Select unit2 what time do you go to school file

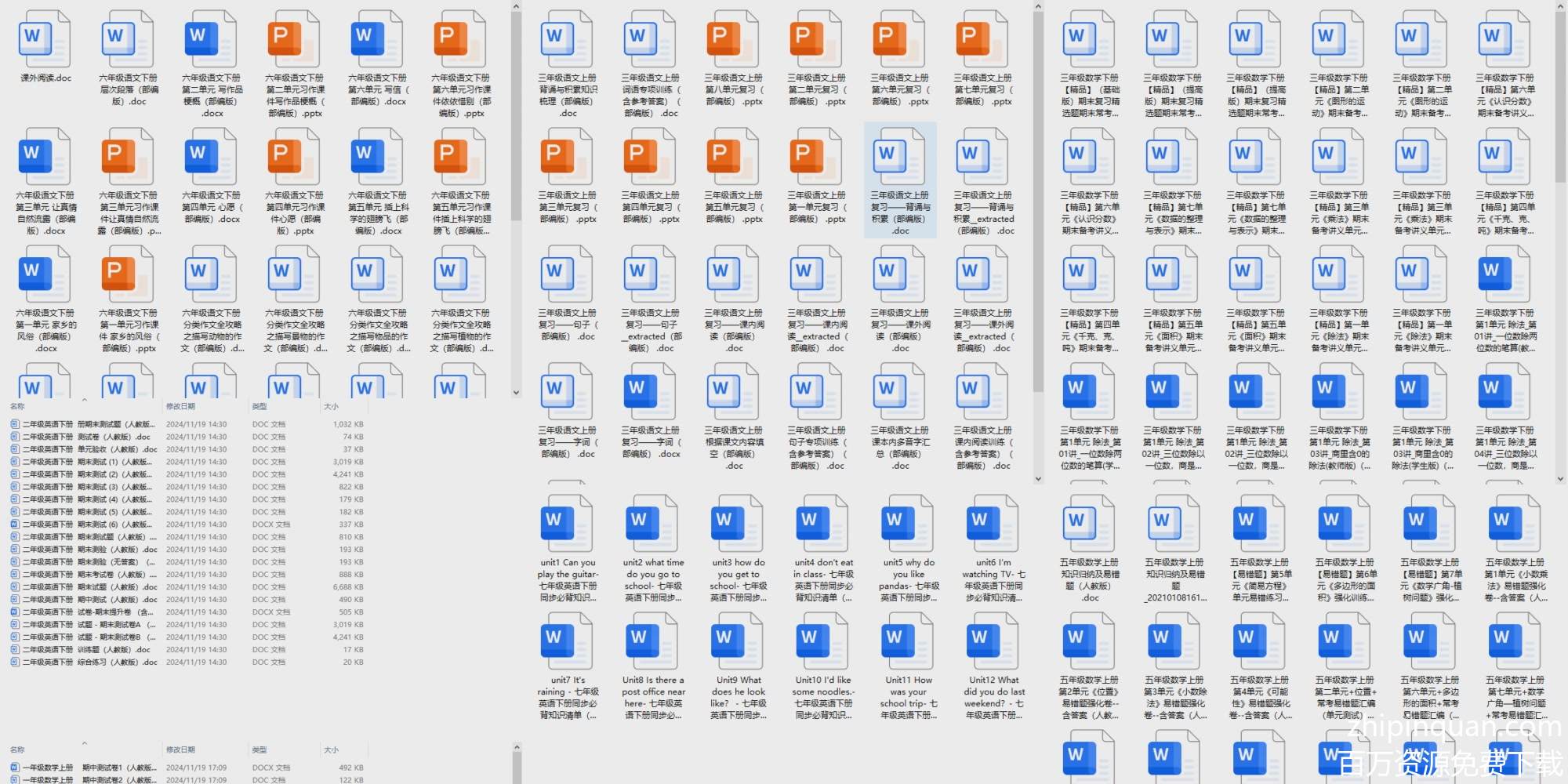653,523
